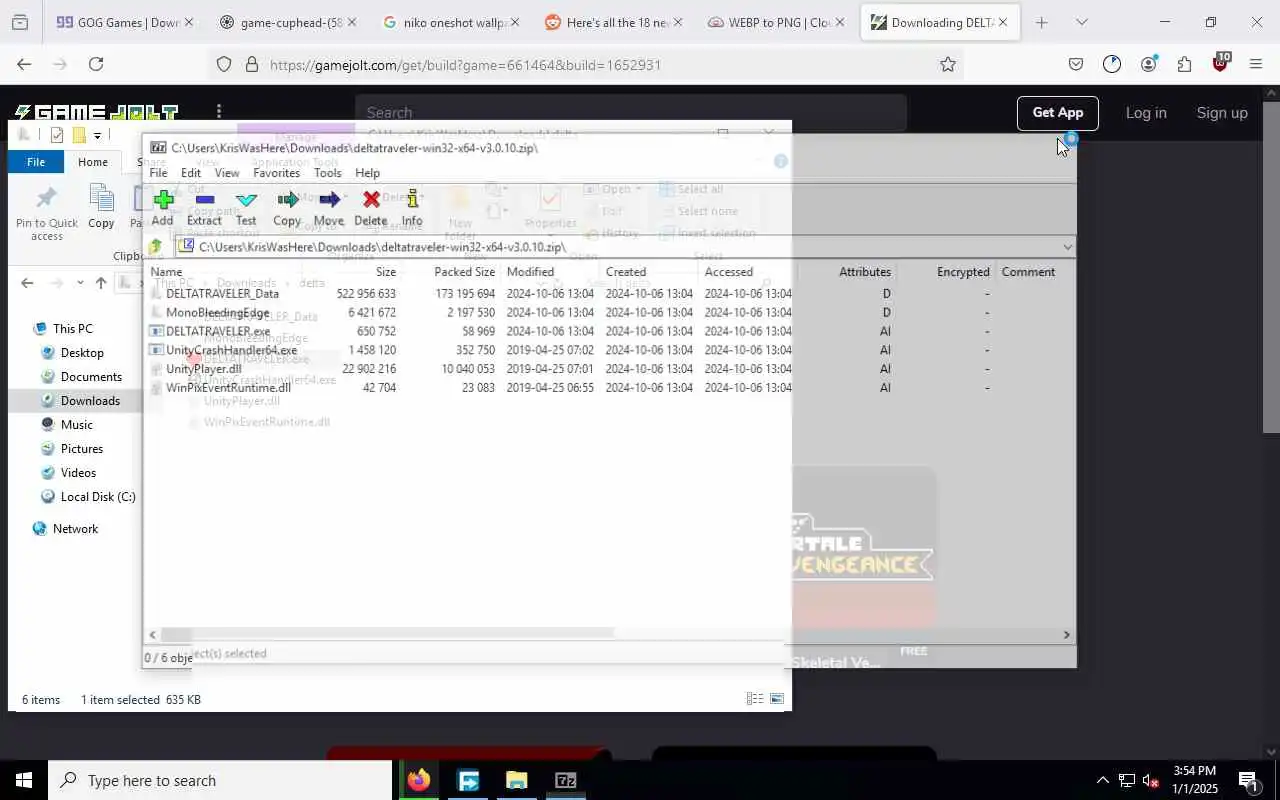Open Downloads in Explorer sidebar
The width and height of the screenshot is (1280, 800).
[90, 401]
